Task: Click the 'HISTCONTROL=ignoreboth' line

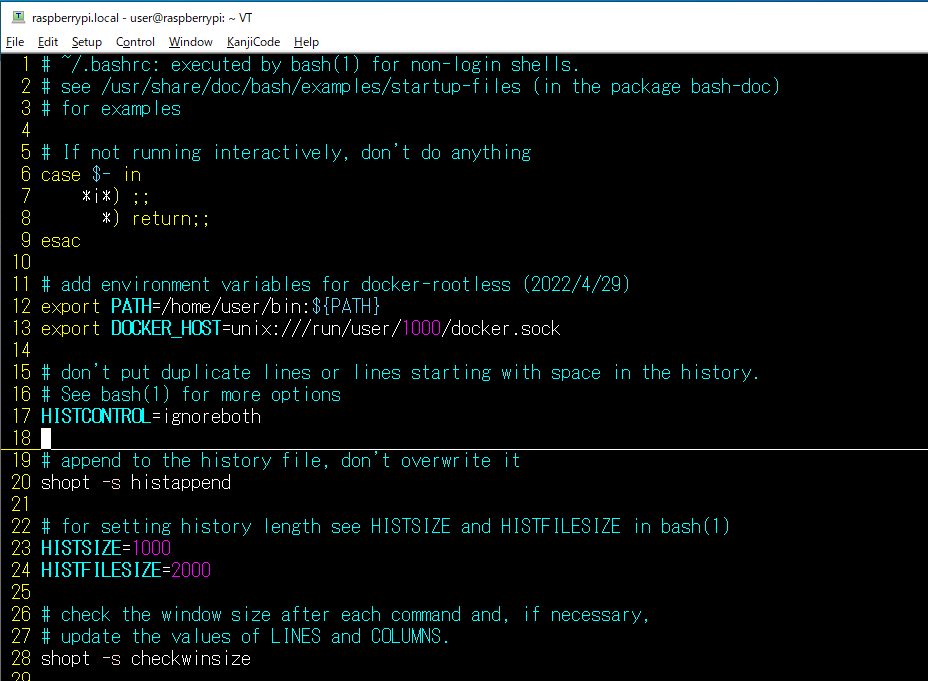Action: (150, 417)
